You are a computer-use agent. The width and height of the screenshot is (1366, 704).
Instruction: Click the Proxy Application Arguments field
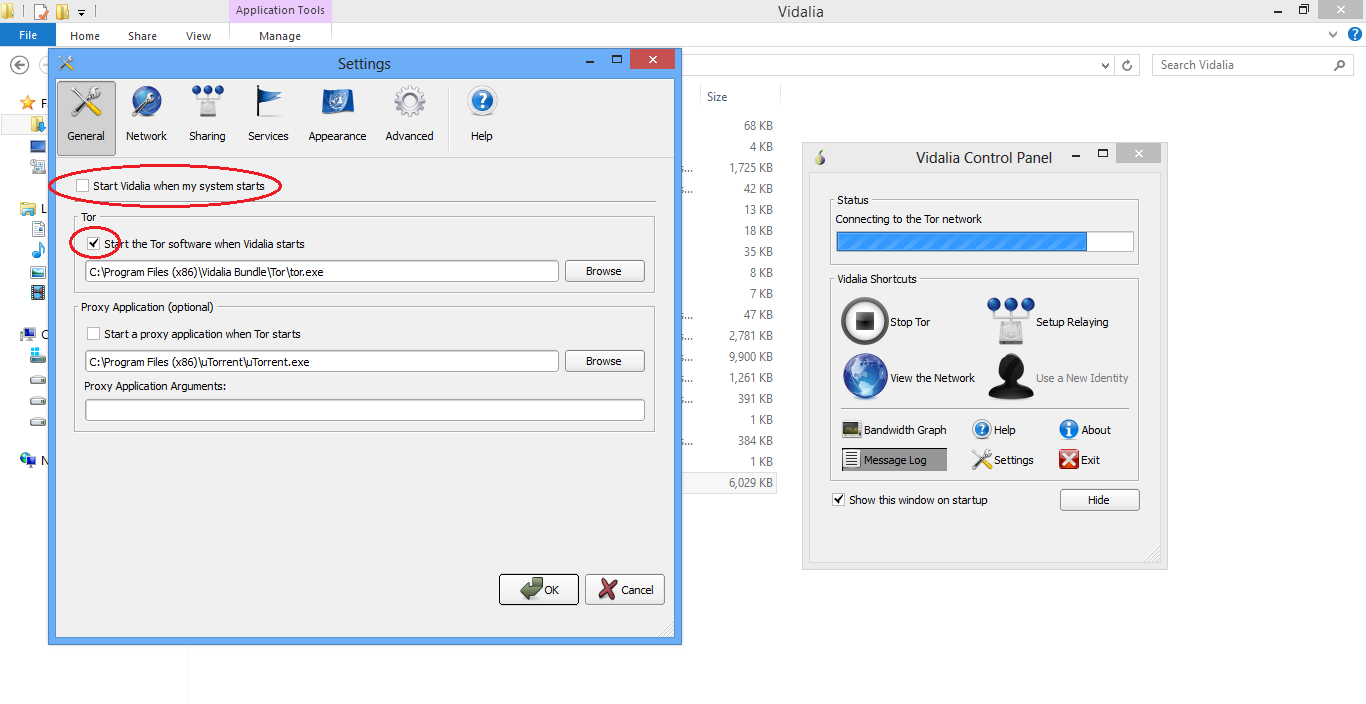point(365,410)
